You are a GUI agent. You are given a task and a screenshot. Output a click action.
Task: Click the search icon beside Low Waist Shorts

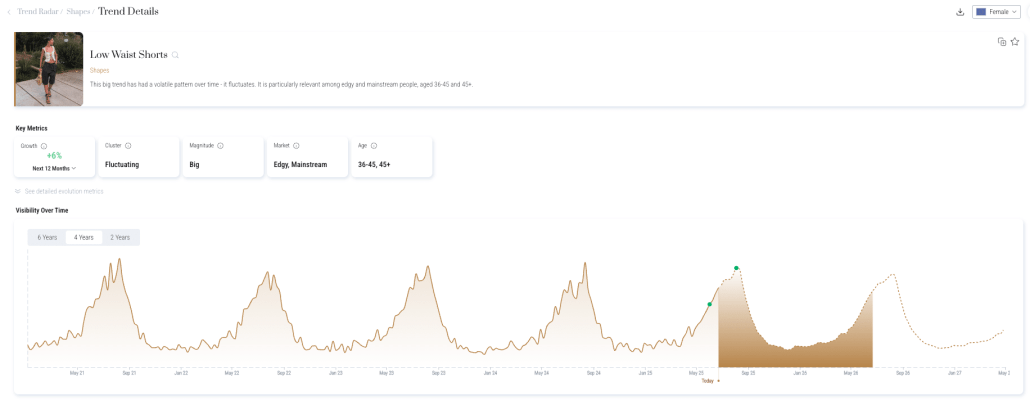click(x=175, y=55)
